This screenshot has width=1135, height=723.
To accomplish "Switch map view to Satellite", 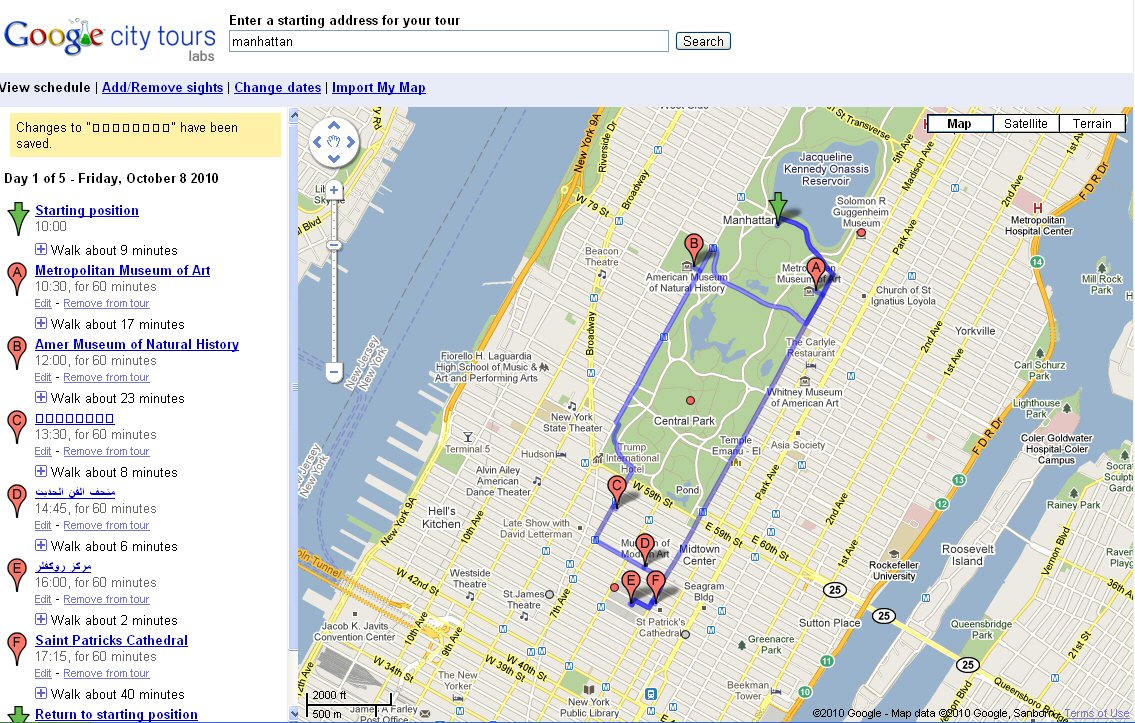I will [1025, 123].
